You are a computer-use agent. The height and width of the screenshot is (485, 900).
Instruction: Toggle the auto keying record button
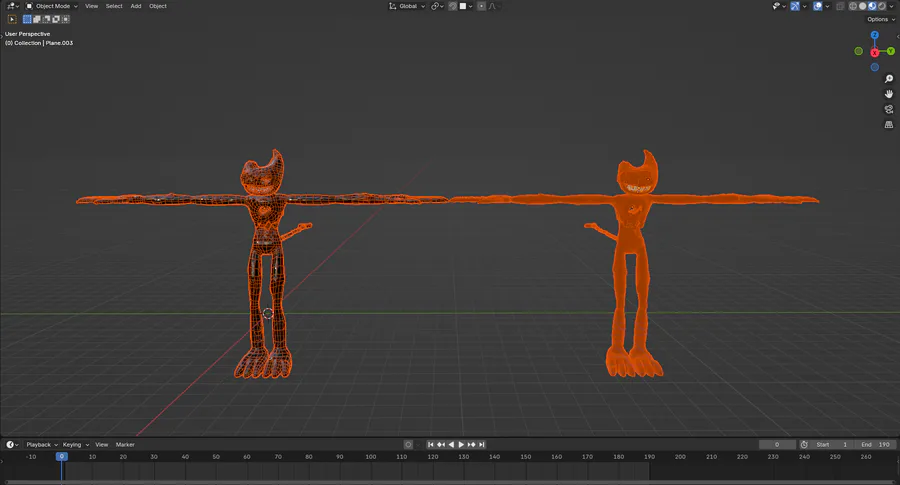coord(408,444)
